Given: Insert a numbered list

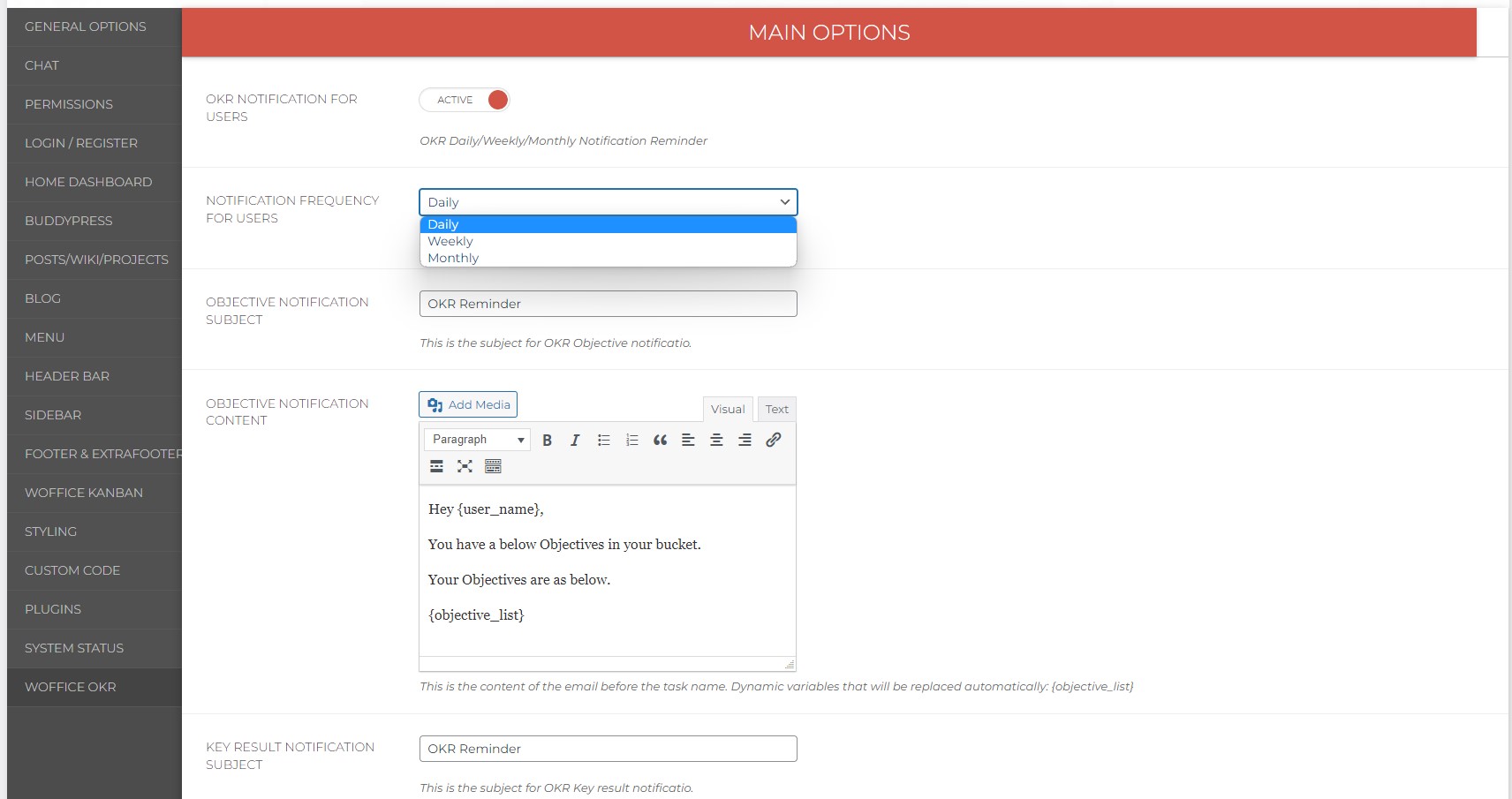Looking at the screenshot, I should [x=631, y=440].
